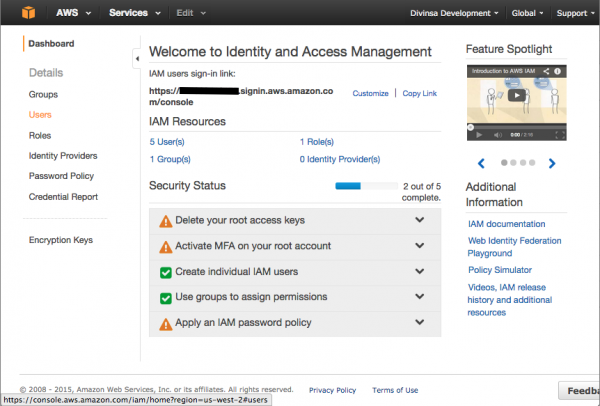Open the 0 Identity Provider(s) link
The width and height of the screenshot is (600, 406).
(340, 159)
